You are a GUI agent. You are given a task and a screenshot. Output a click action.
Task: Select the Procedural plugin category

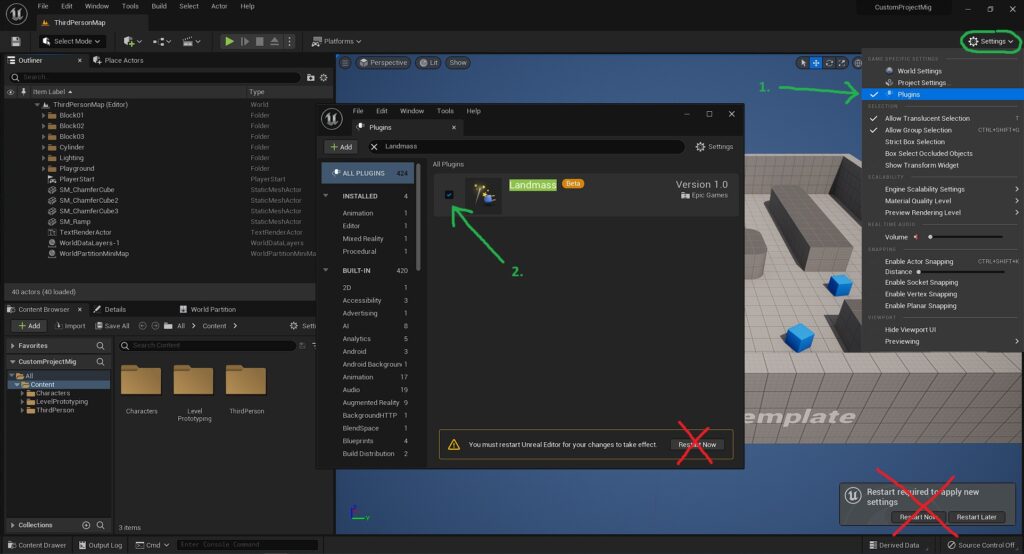pyautogui.click(x=359, y=252)
